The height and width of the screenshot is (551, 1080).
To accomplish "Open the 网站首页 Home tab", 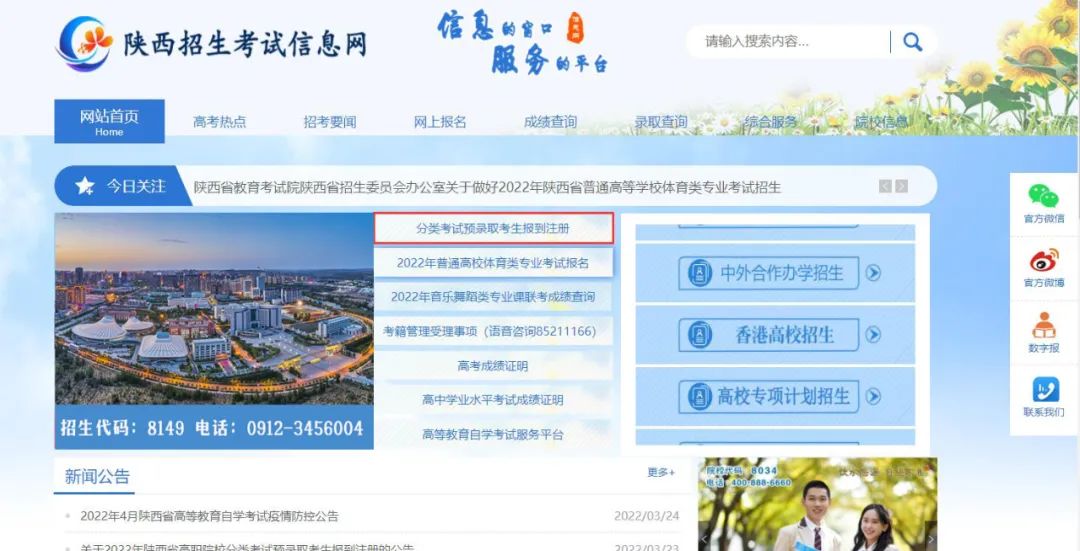I will (x=109, y=121).
